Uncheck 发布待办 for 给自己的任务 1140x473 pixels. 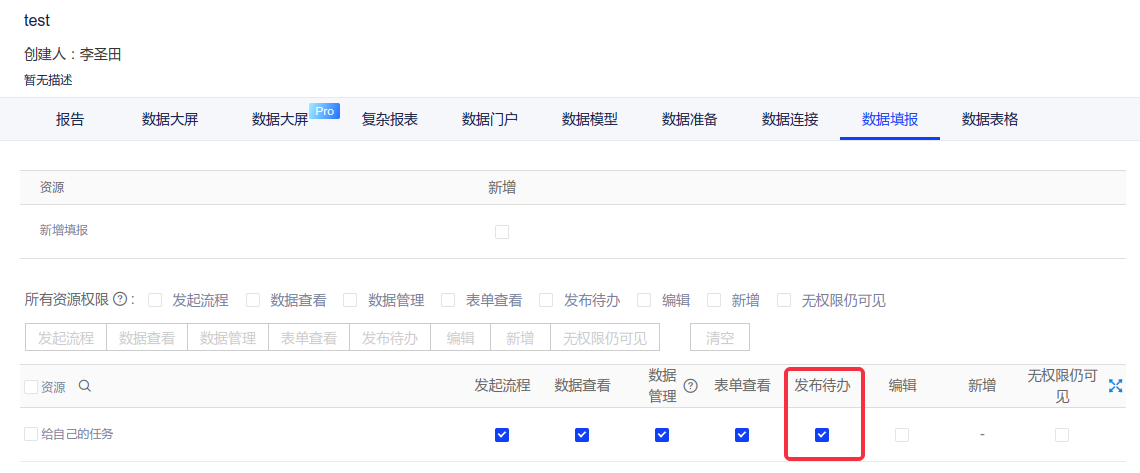tap(822, 435)
